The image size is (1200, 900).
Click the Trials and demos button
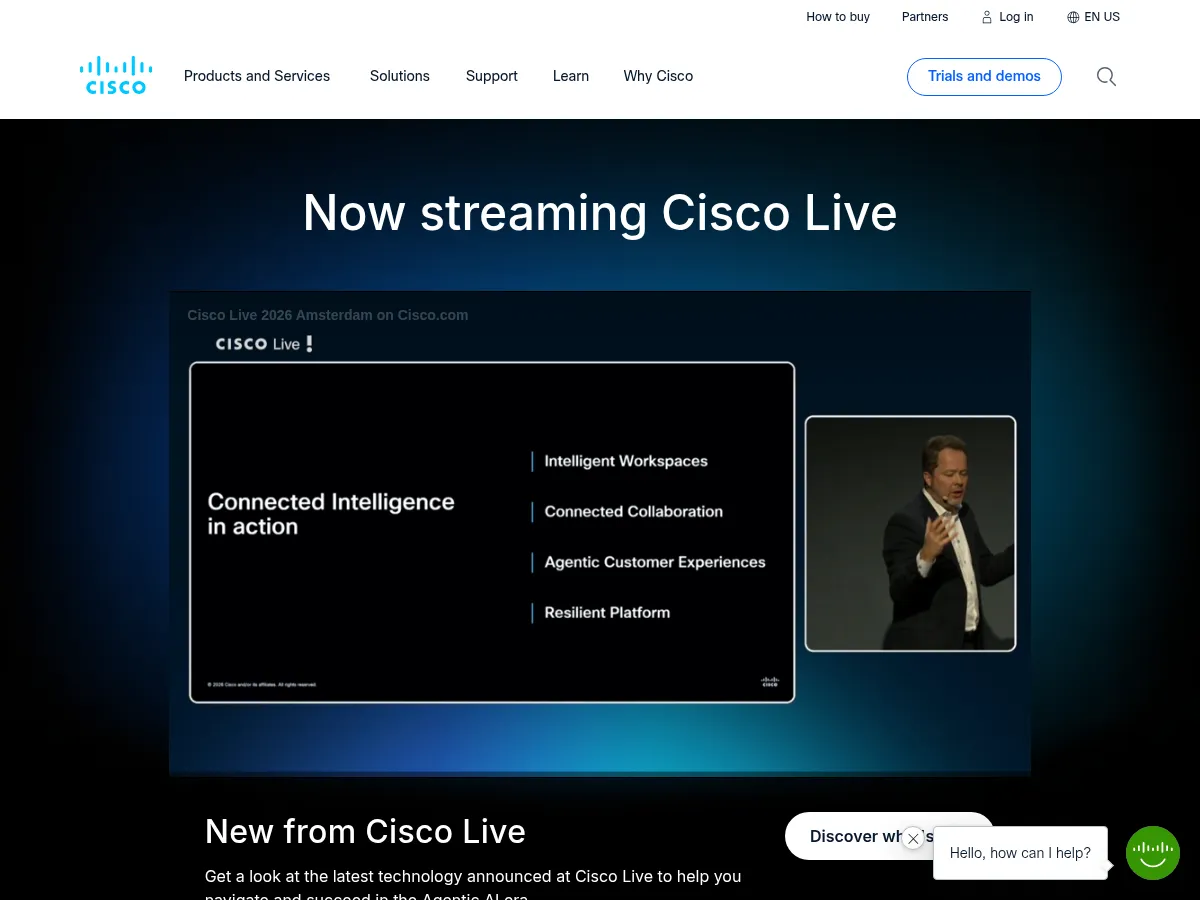[x=984, y=76]
